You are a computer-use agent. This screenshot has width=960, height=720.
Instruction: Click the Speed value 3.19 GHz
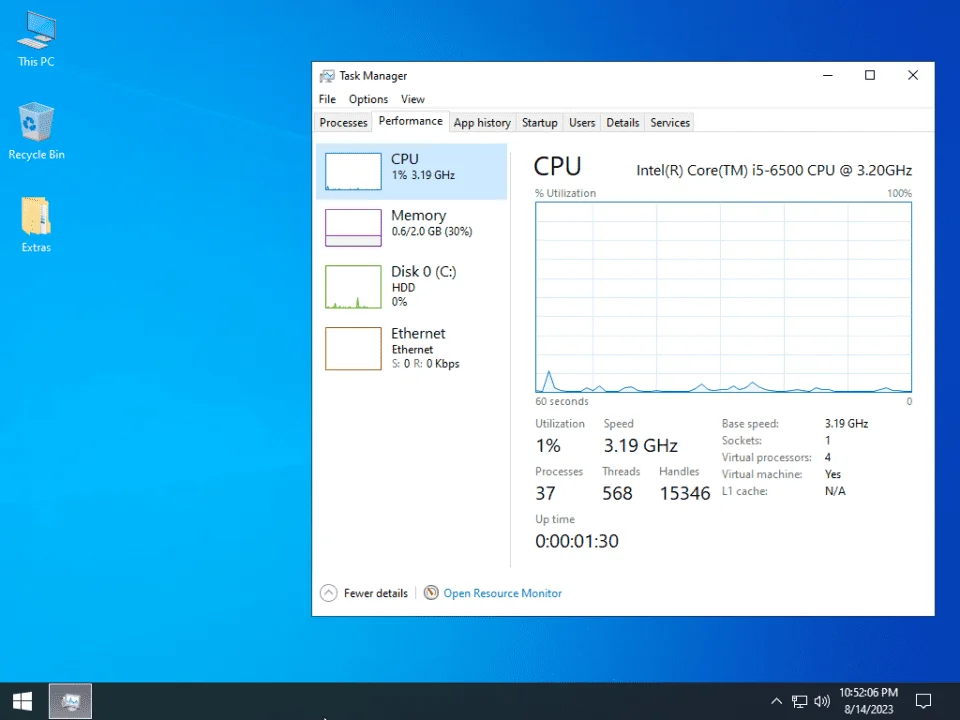640,446
